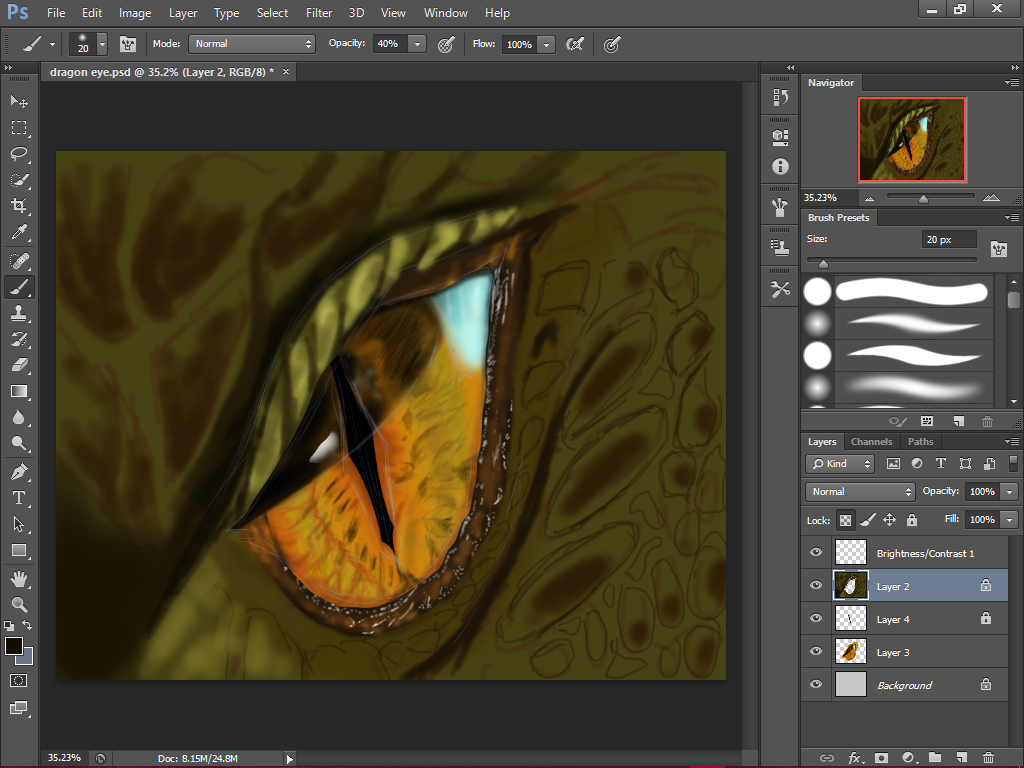This screenshot has height=768, width=1024.
Task: Select the Eraser tool
Action: [18, 365]
